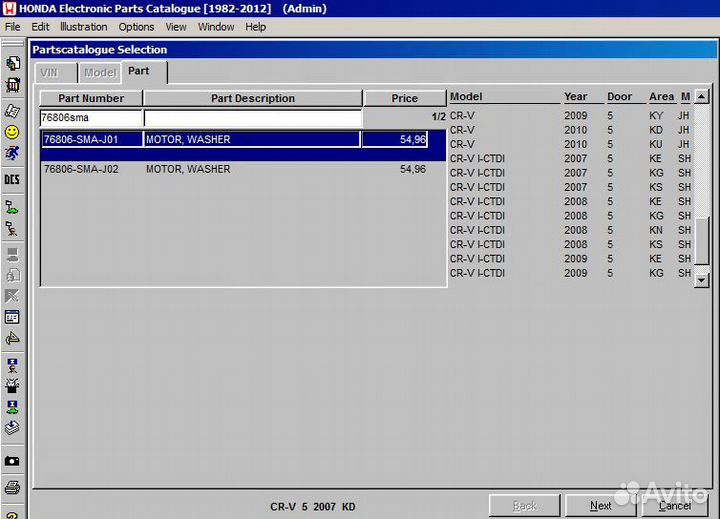Click the Part Number column header
This screenshot has width=720, height=519.
(91, 98)
